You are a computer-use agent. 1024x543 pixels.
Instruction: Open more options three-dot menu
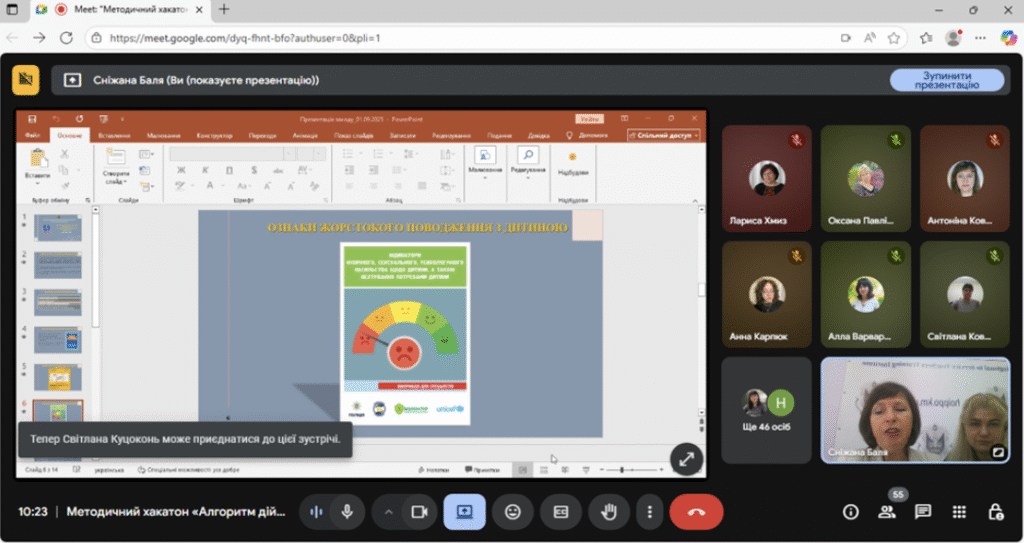pyautogui.click(x=649, y=512)
